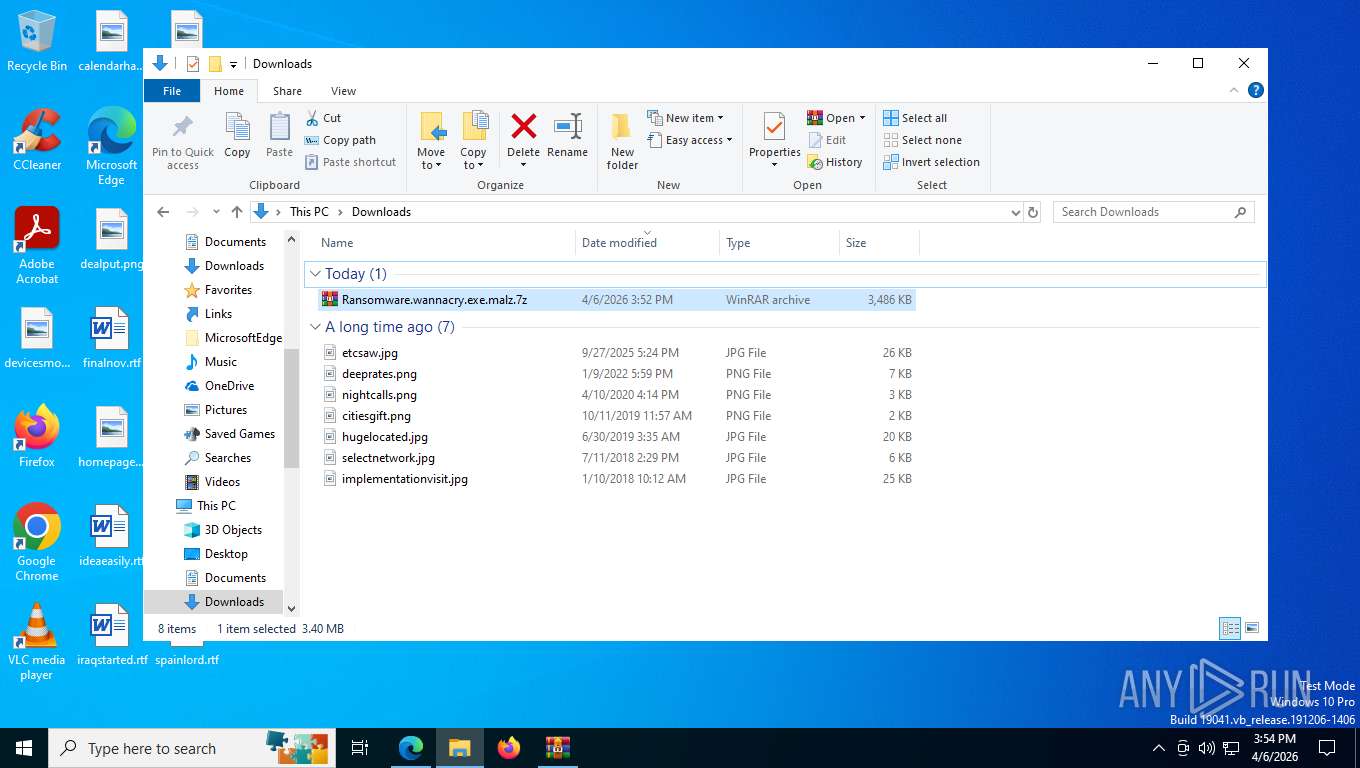Click Copy path in the ribbon
The width and height of the screenshot is (1360, 768).
pyautogui.click(x=340, y=140)
